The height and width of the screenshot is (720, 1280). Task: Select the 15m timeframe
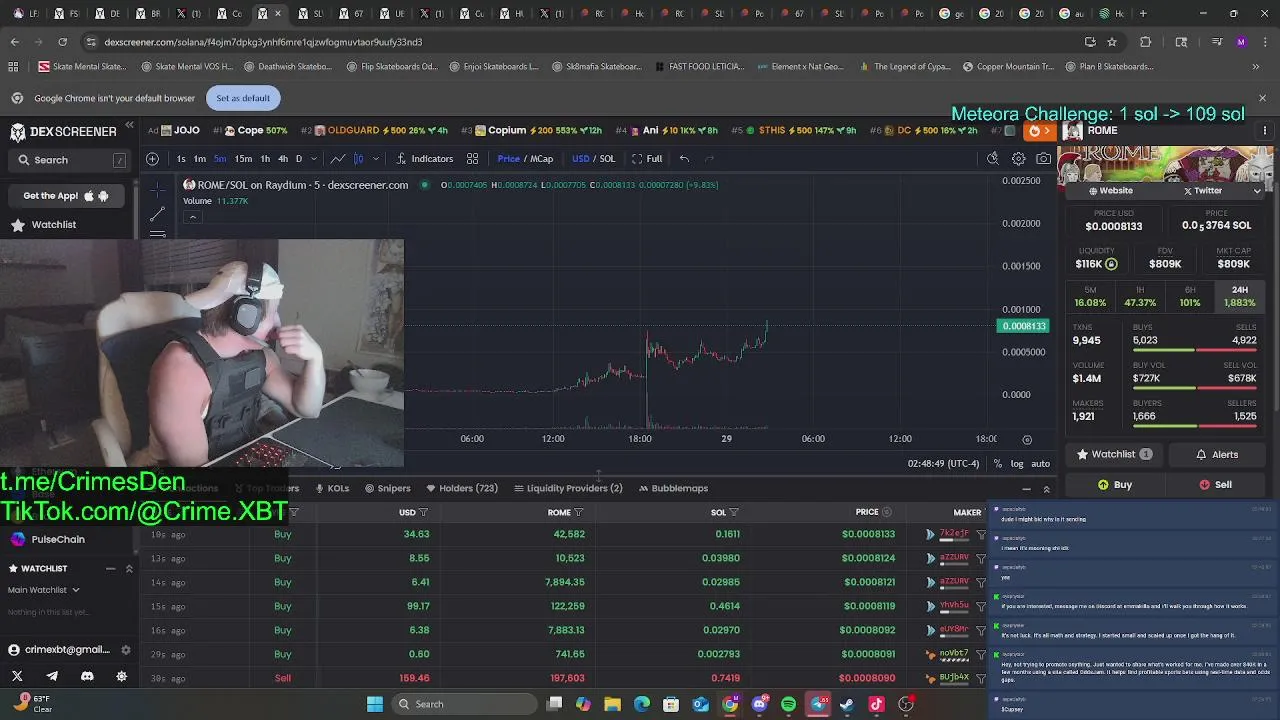pyautogui.click(x=243, y=158)
